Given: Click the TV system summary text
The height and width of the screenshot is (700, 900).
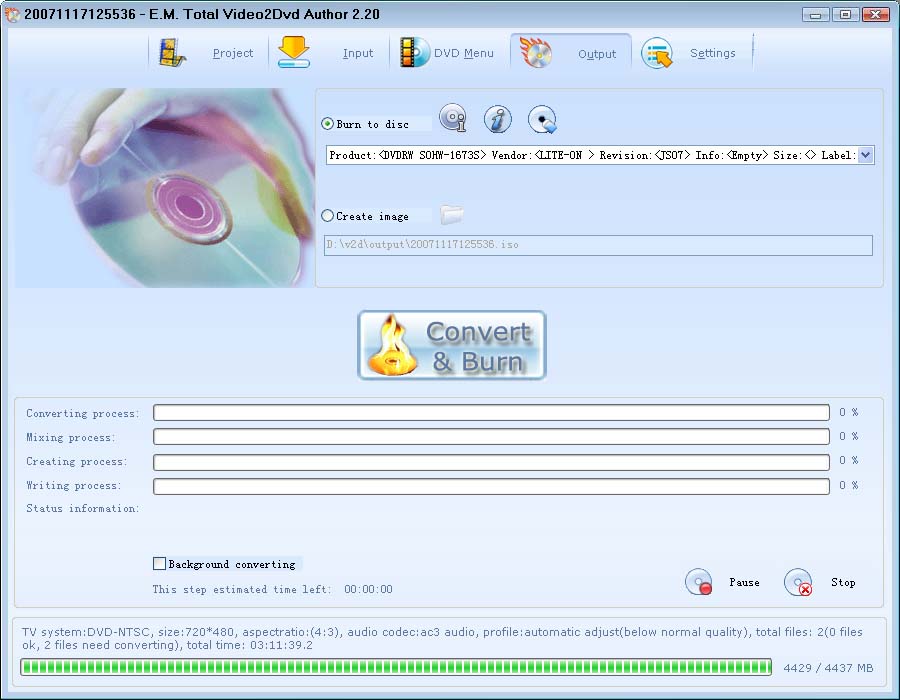Looking at the screenshot, I should pos(442,639).
